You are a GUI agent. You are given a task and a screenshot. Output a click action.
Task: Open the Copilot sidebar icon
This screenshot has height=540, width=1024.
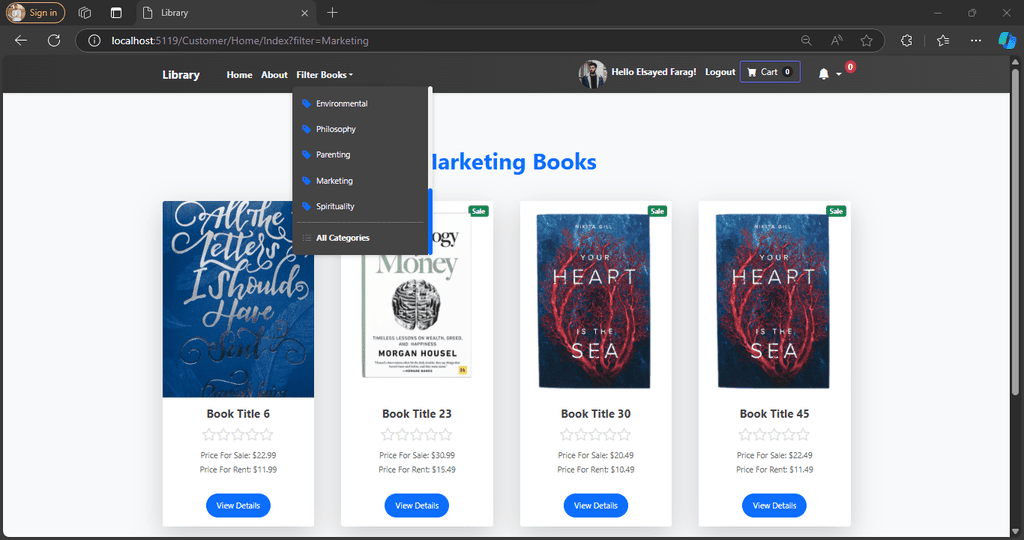(x=1006, y=40)
